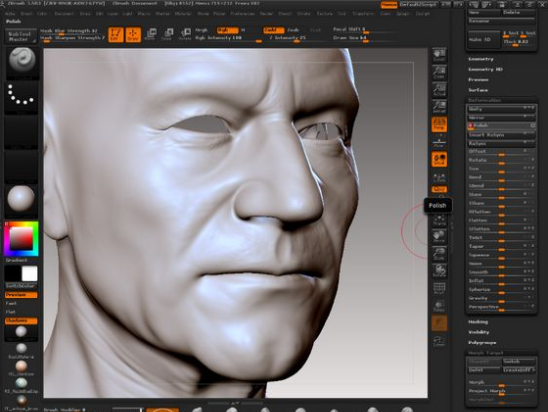Open the Document menu
Image resolution: width=548 pixels, height=412 pixels.
click(x=64, y=14)
